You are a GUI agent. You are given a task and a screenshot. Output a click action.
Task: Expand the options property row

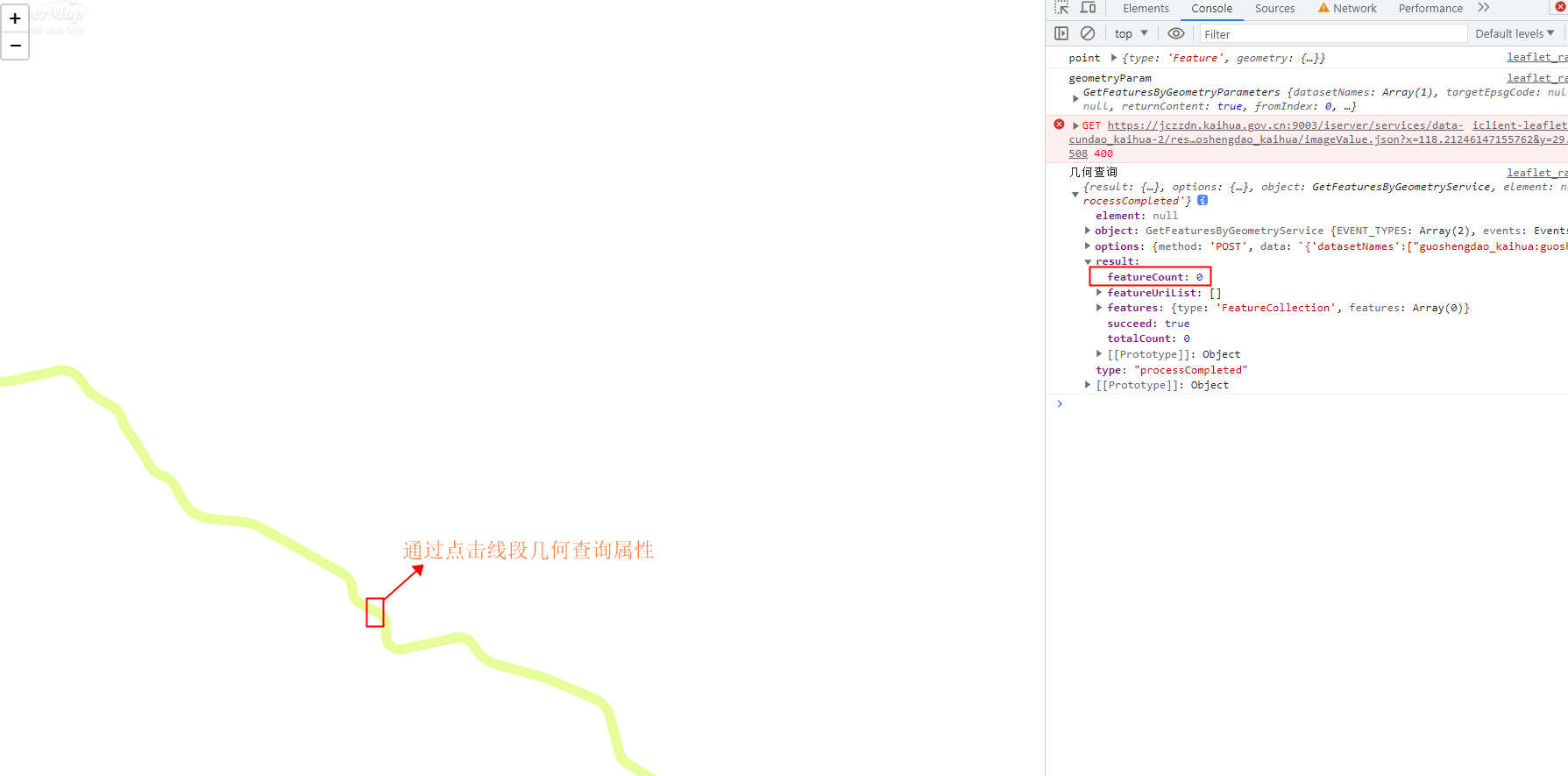coord(1088,246)
